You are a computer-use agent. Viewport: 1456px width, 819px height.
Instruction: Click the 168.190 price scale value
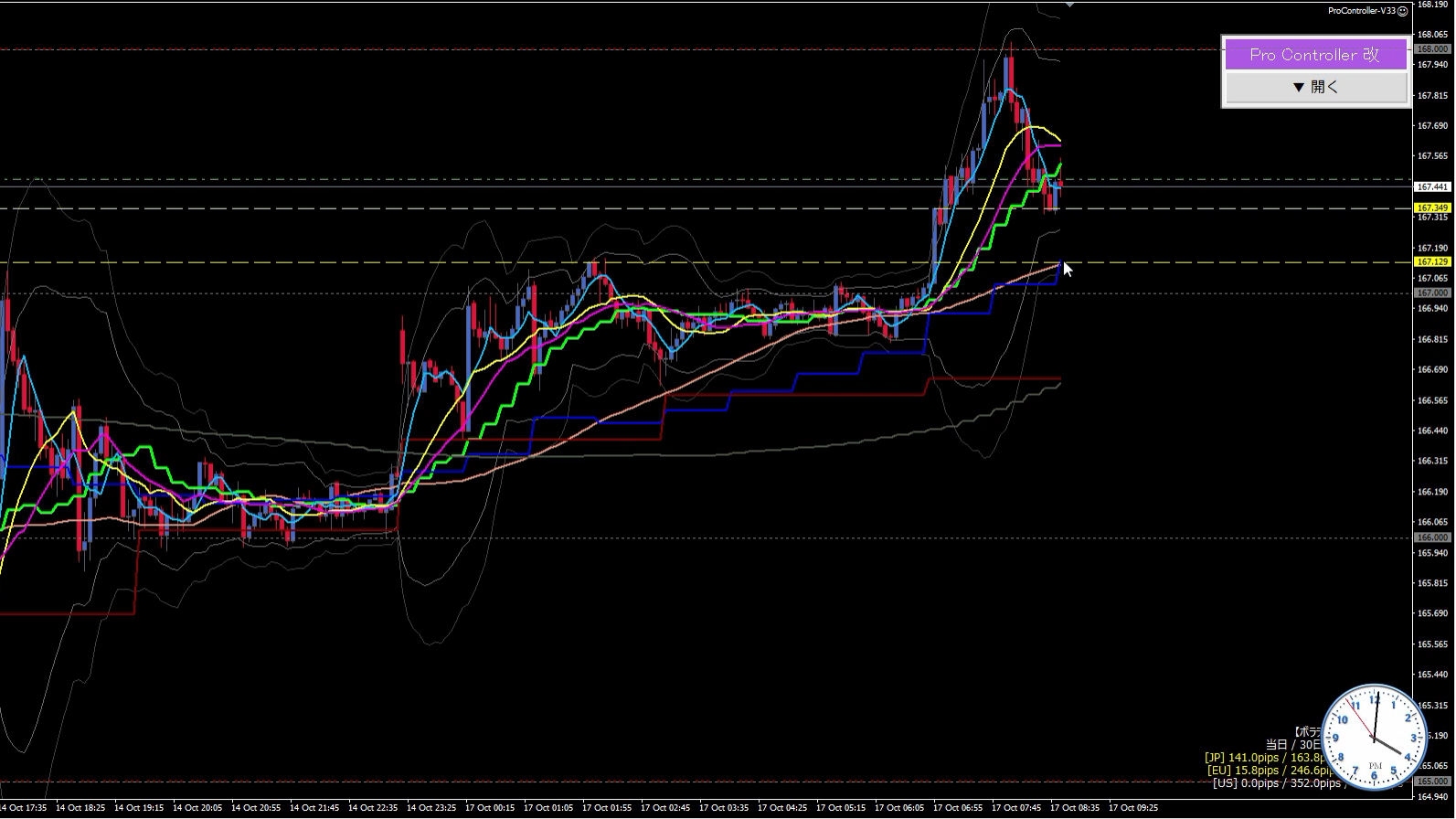tap(1432, 5)
